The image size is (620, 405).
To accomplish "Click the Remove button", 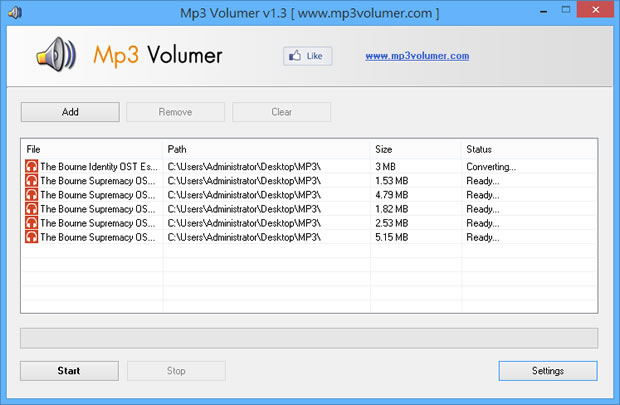I will [x=176, y=112].
